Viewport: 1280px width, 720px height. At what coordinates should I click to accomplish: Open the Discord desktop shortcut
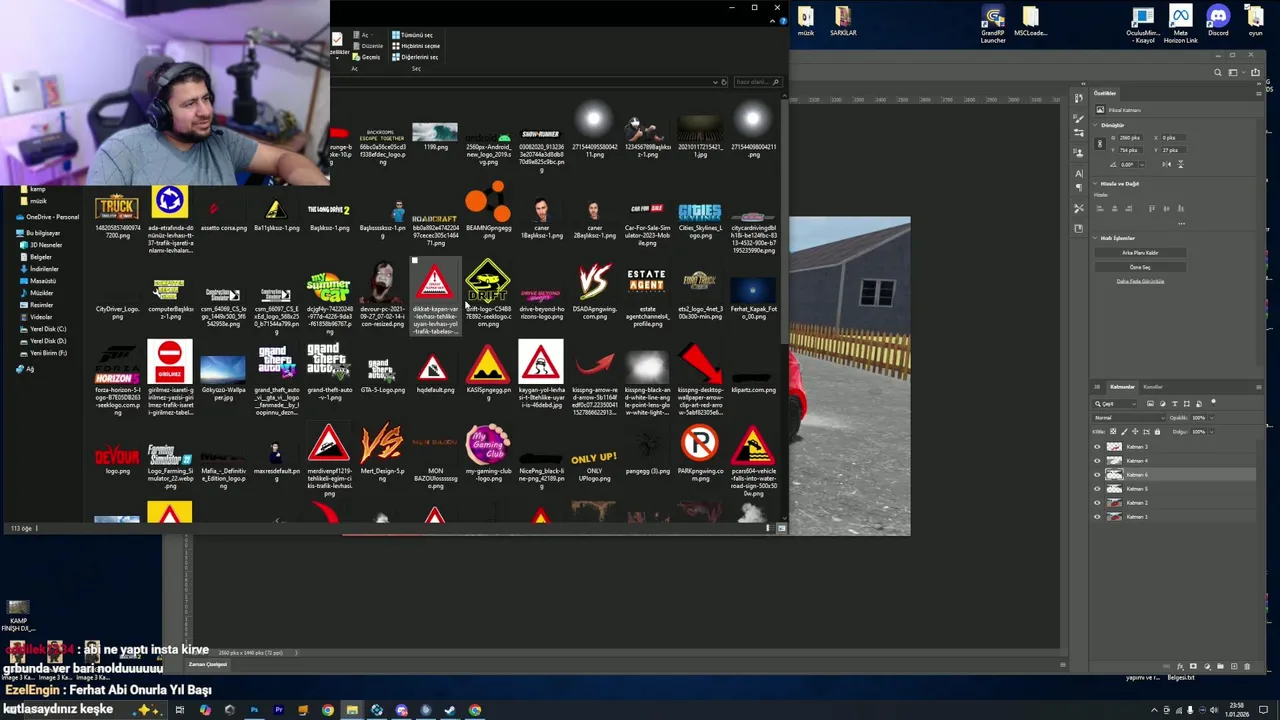click(1218, 20)
